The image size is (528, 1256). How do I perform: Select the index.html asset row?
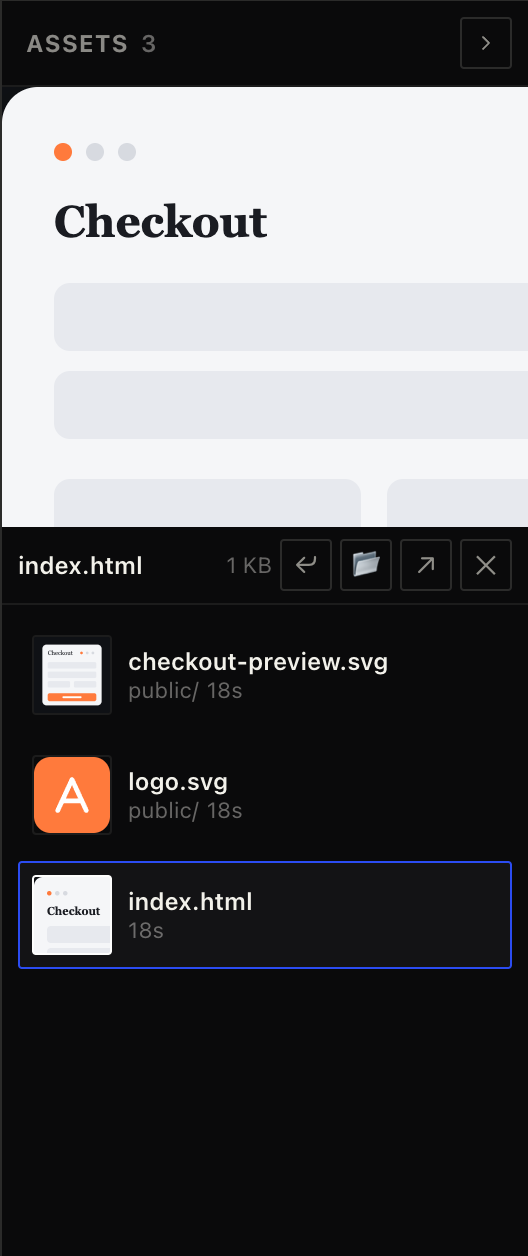coord(265,915)
